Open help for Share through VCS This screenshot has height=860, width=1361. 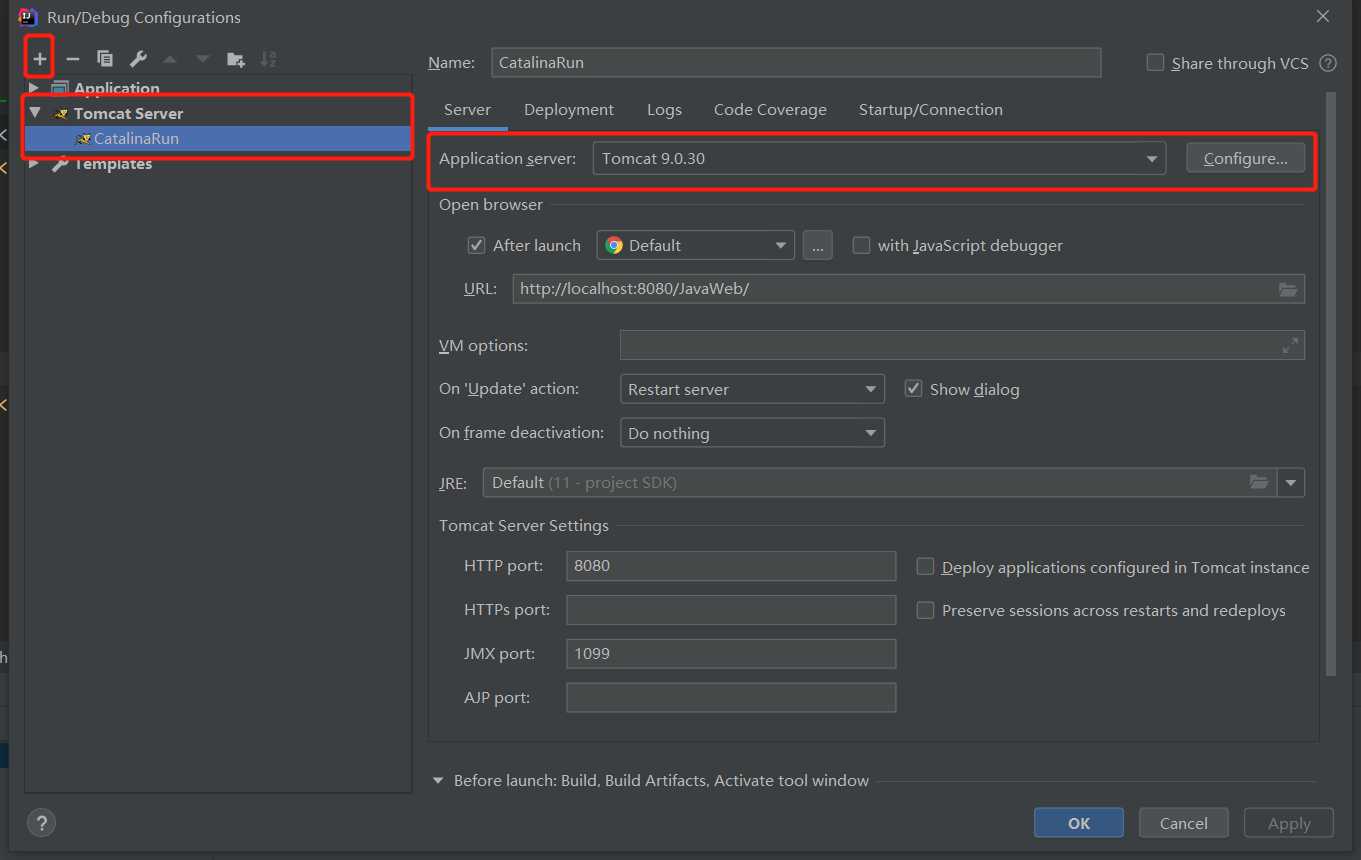(x=1328, y=63)
